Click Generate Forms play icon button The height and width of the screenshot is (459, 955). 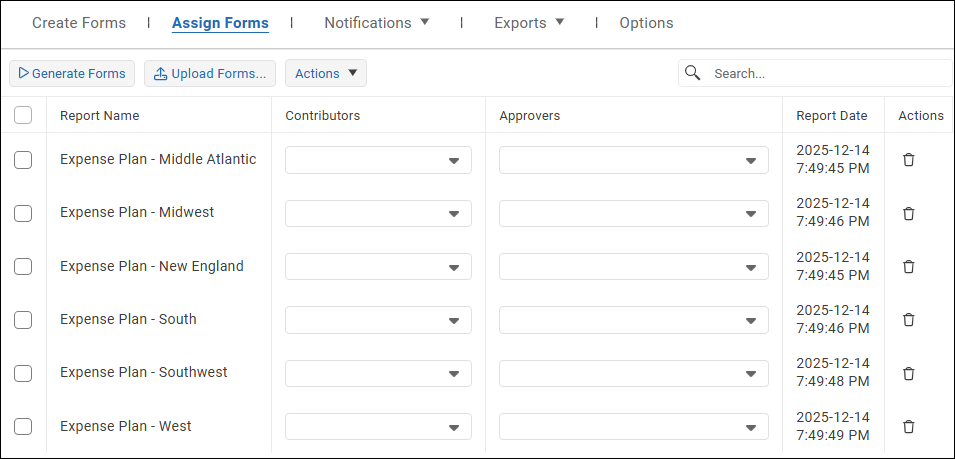tap(72, 73)
